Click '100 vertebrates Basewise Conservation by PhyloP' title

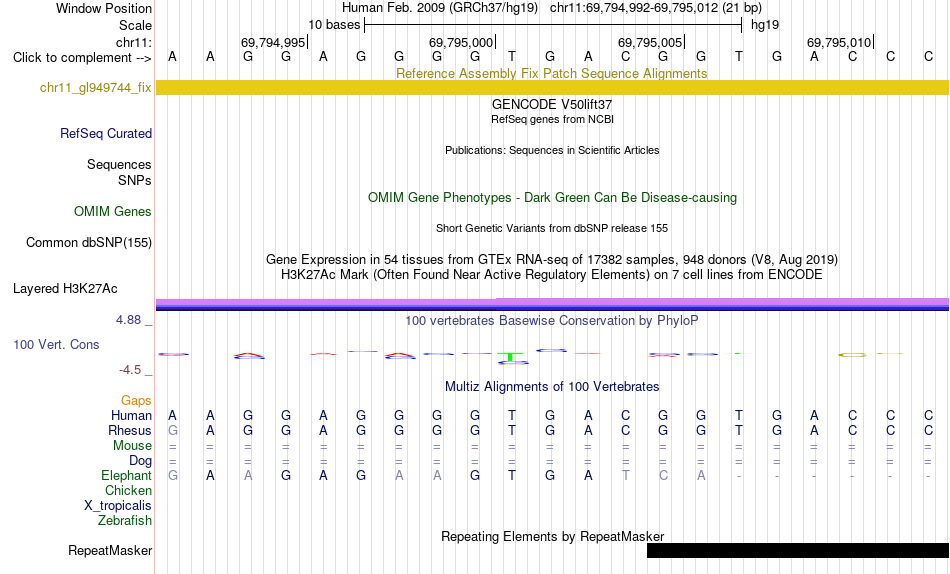coord(552,321)
